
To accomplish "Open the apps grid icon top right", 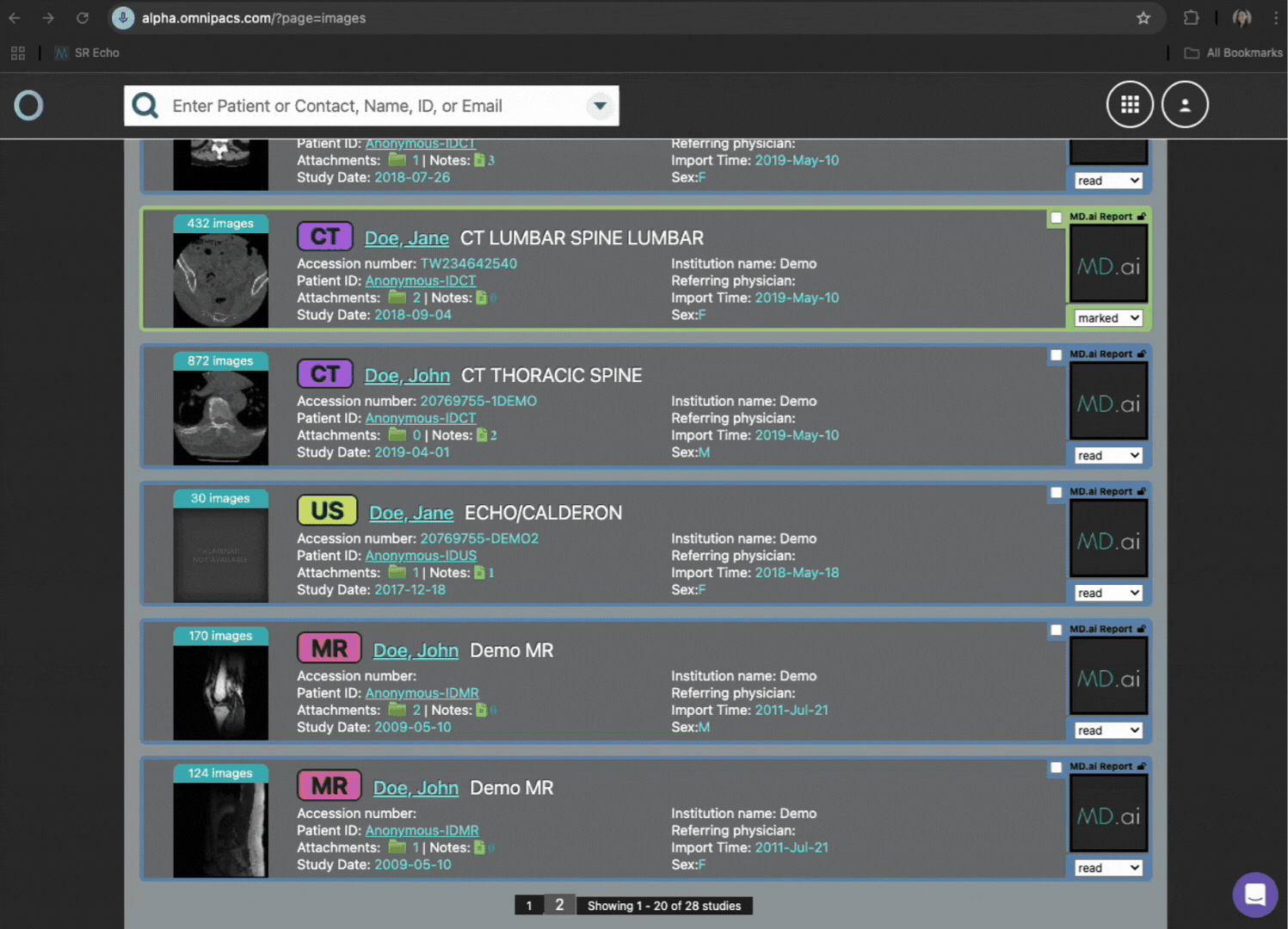I will pyautogui.click(x=1130, y=104).
